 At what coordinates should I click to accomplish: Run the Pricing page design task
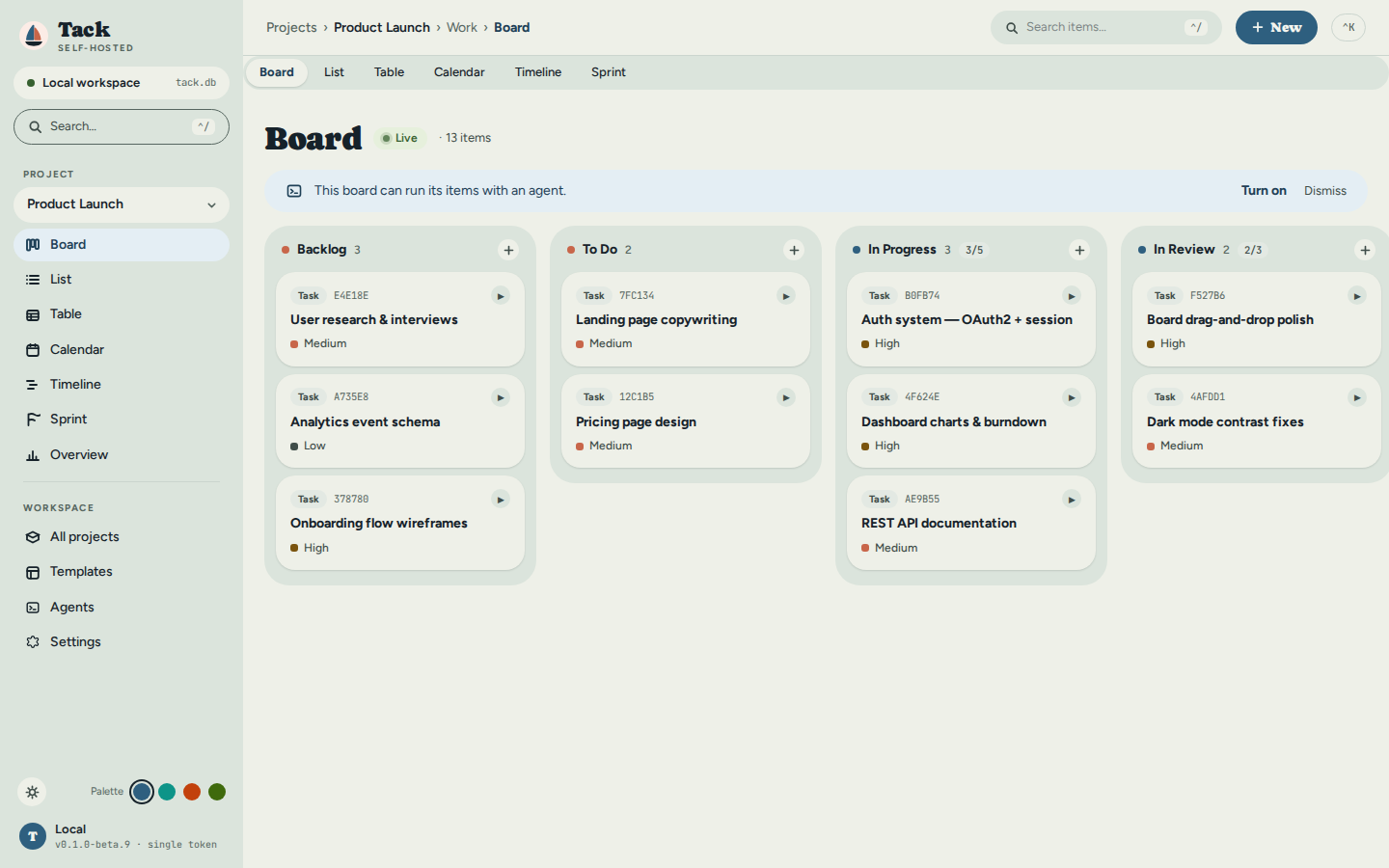pos(786,397)
